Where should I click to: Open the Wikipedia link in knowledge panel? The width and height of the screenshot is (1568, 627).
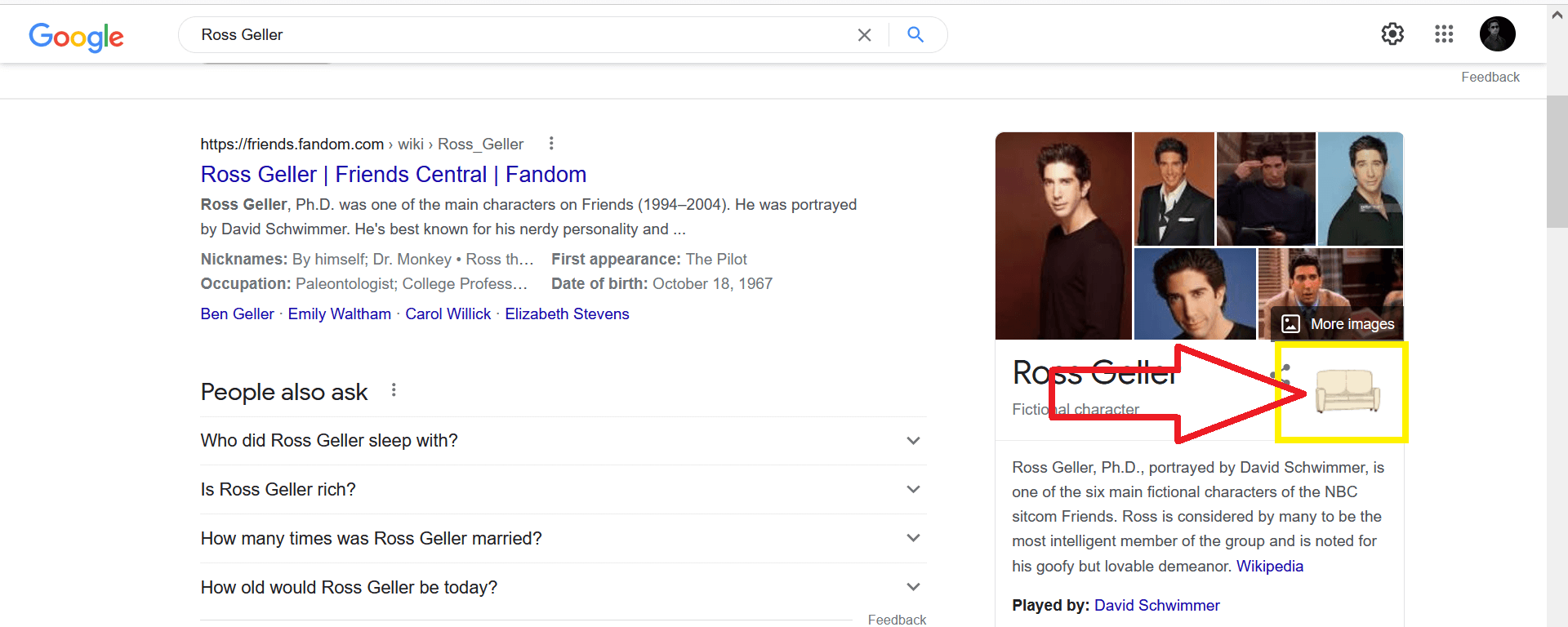pos(1270,567)
